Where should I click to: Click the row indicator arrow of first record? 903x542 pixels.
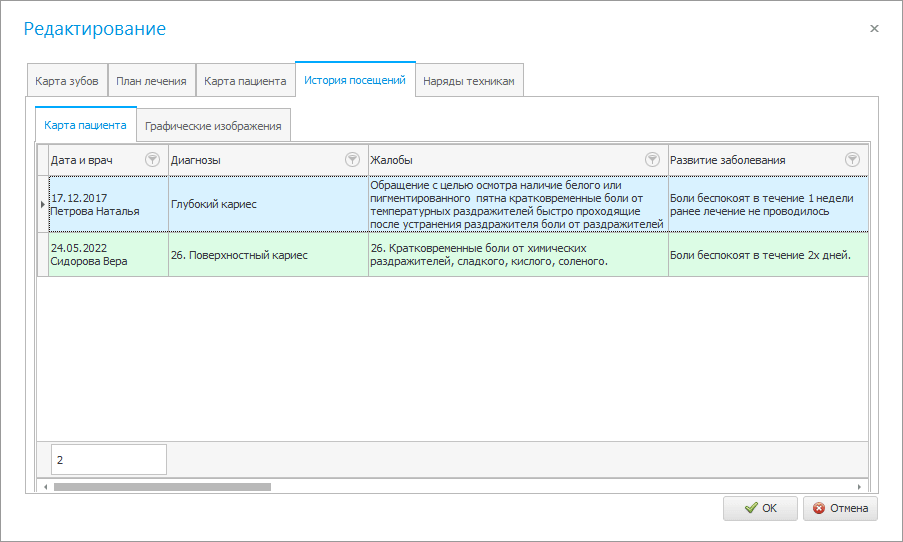tap(42, 205)
